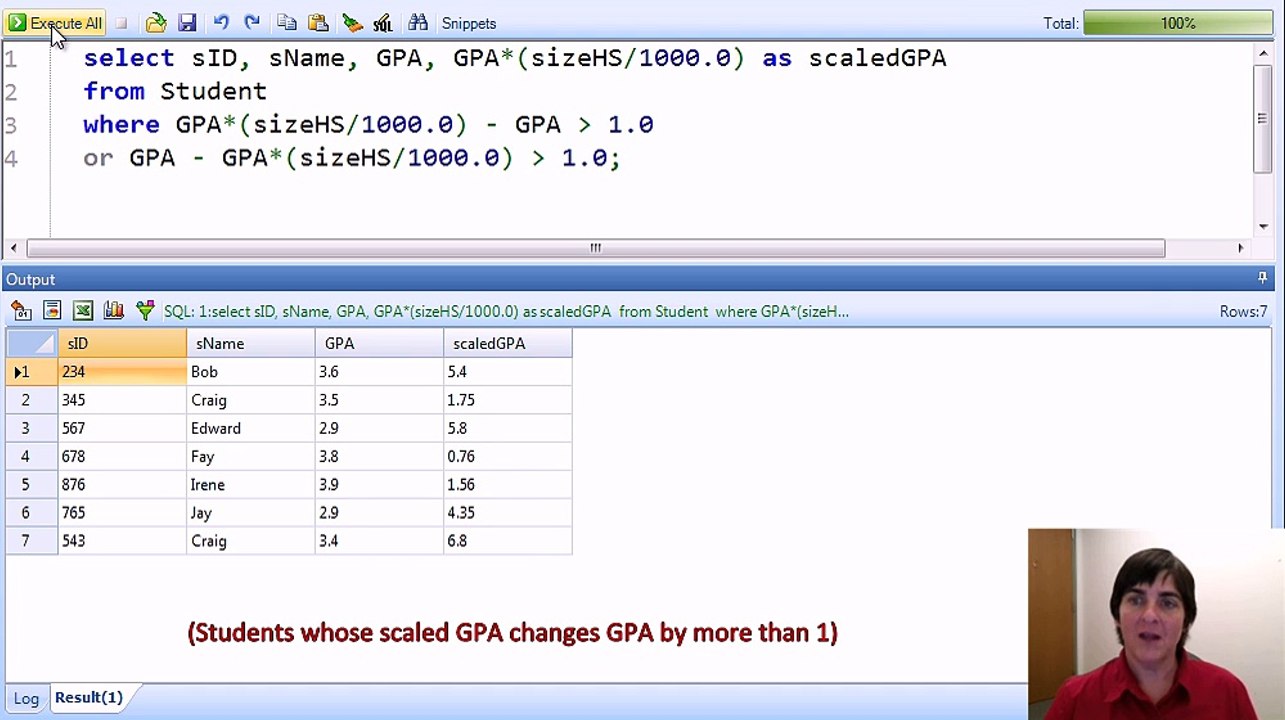Viewport: 1285px width, 720px height.
Task: Sort by scaledGPA column header
Action: point(508,343)
